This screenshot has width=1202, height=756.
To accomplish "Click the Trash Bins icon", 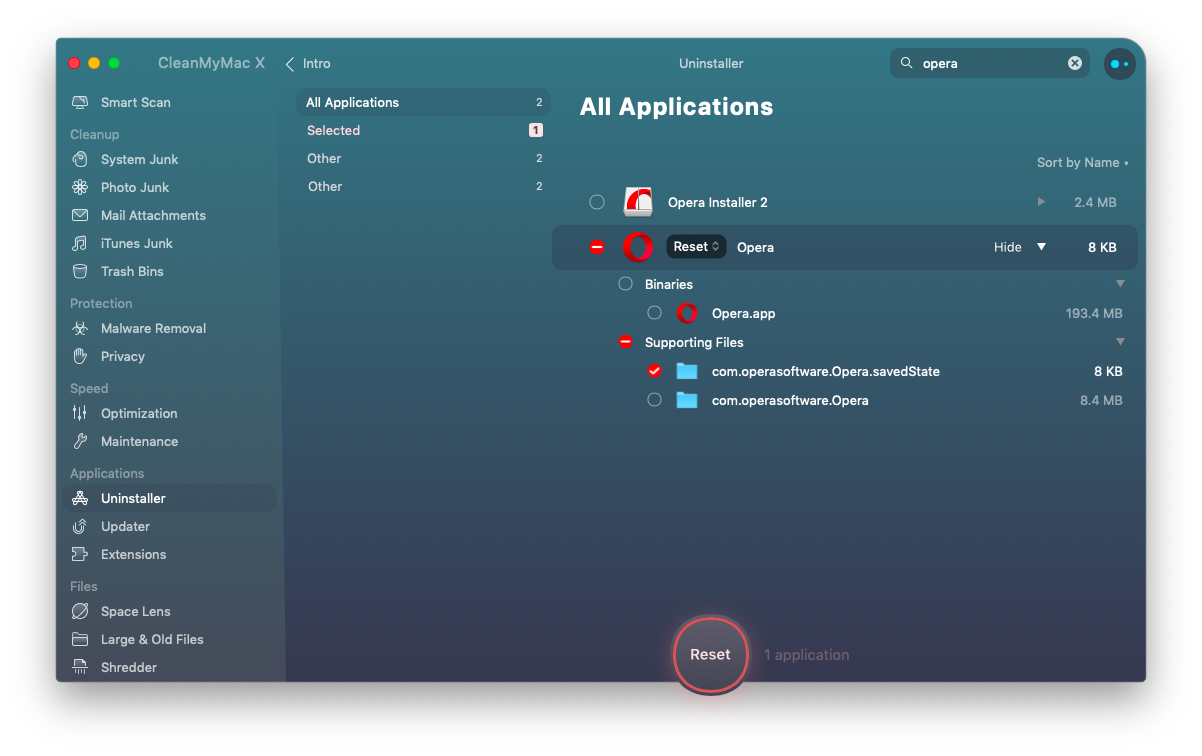I will tap(80, 271).
